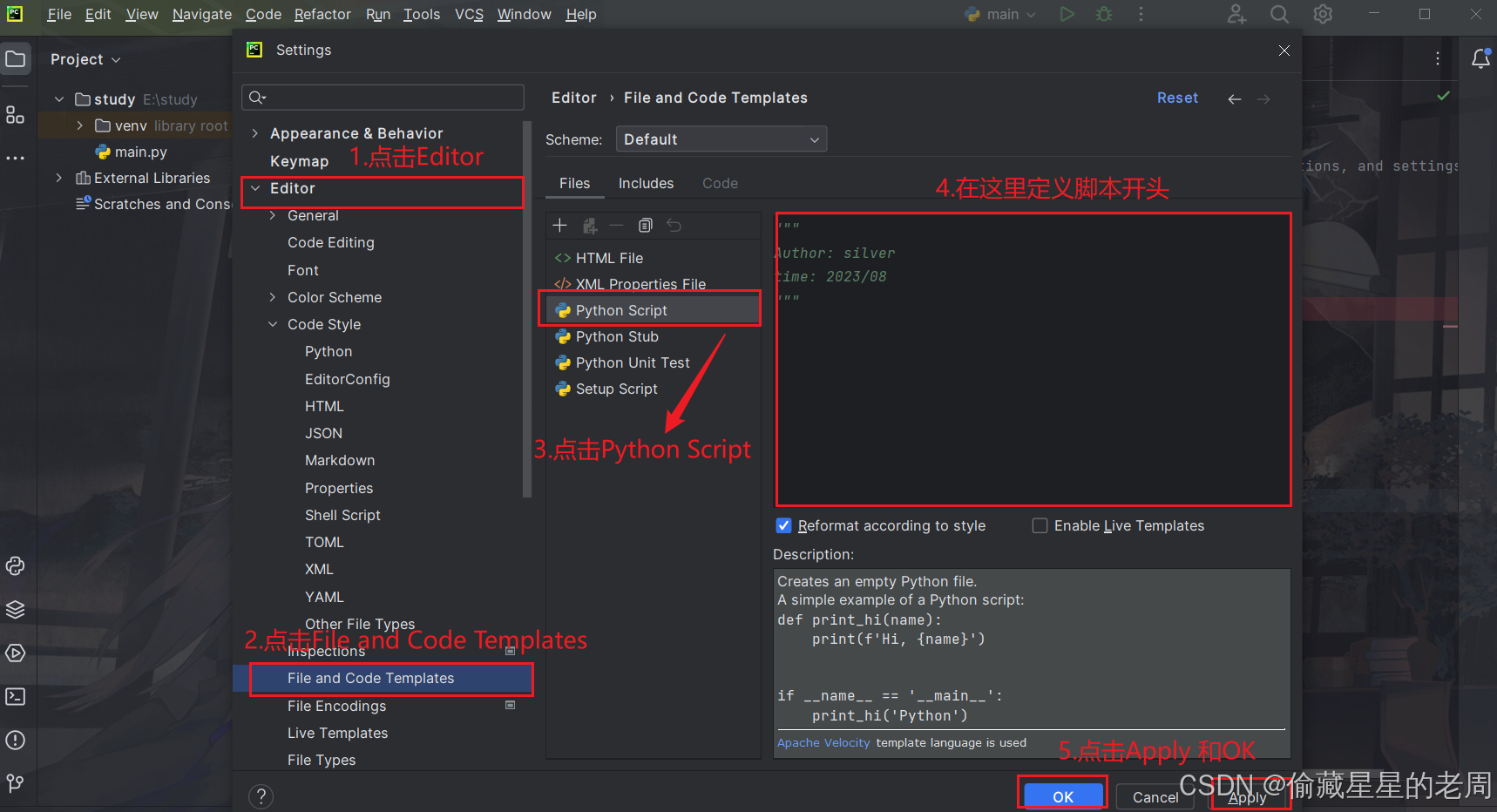Add a new template with plus icon

pos(560,226)
